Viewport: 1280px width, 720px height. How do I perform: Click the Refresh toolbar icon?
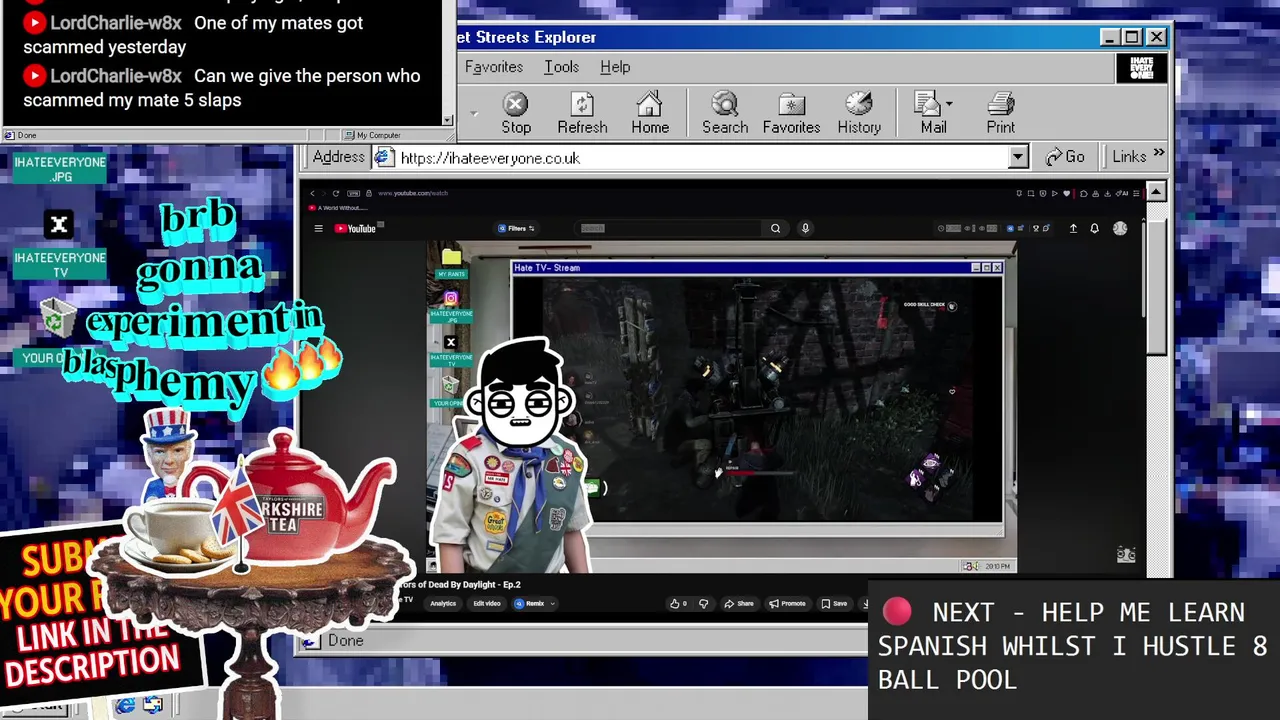point(582,113)
